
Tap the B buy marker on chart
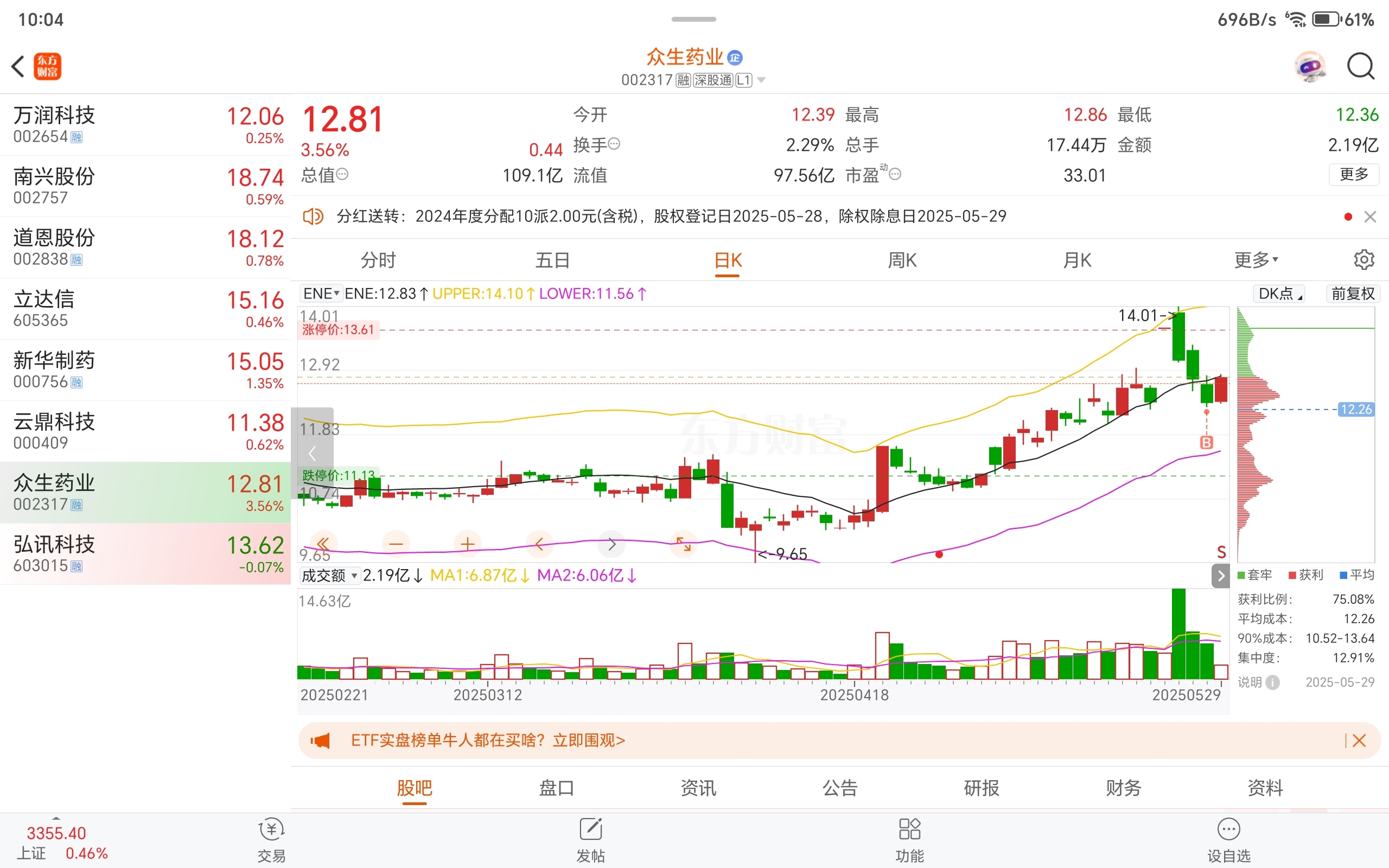[x=1207, y=442]
